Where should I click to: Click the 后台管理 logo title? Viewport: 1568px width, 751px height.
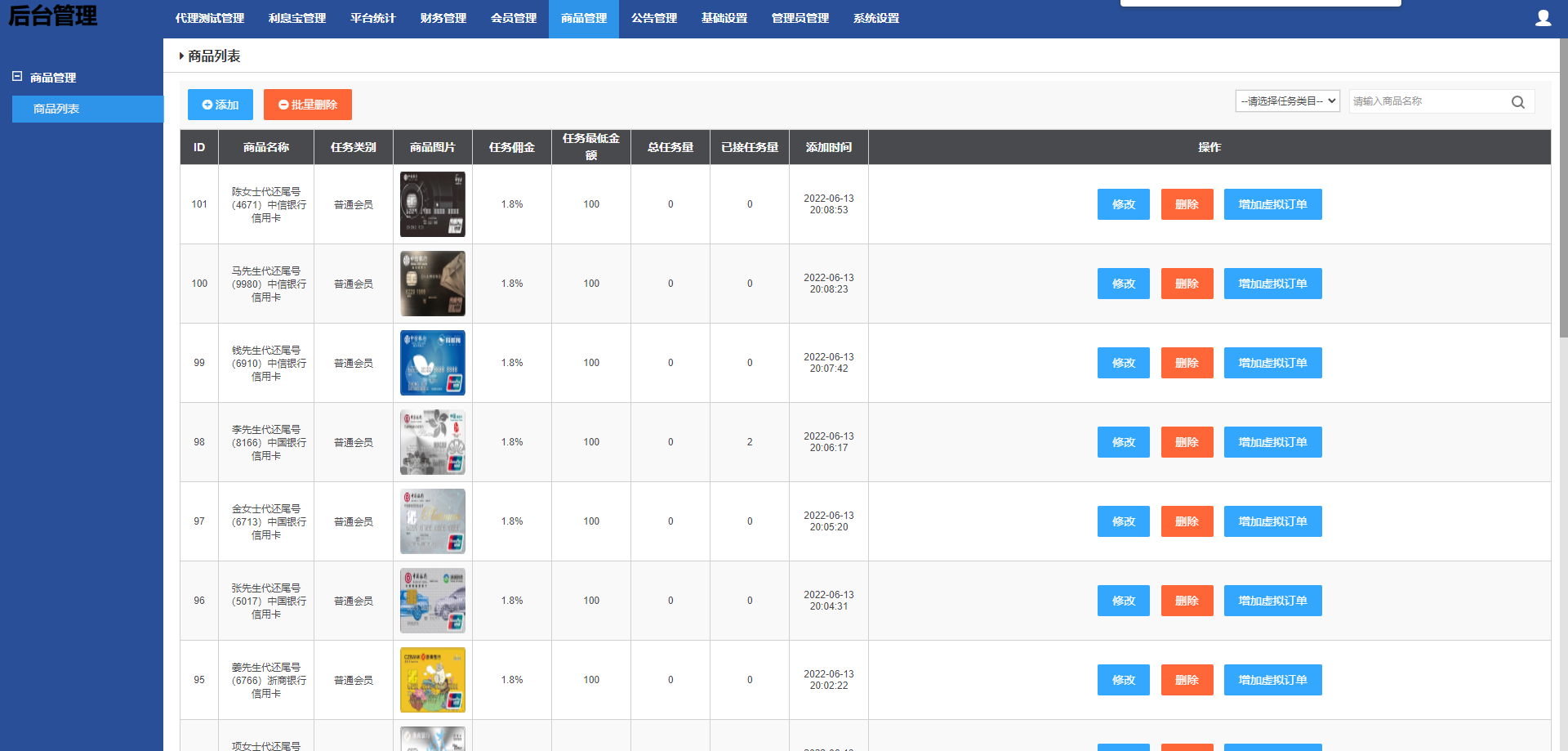(53, 16)
